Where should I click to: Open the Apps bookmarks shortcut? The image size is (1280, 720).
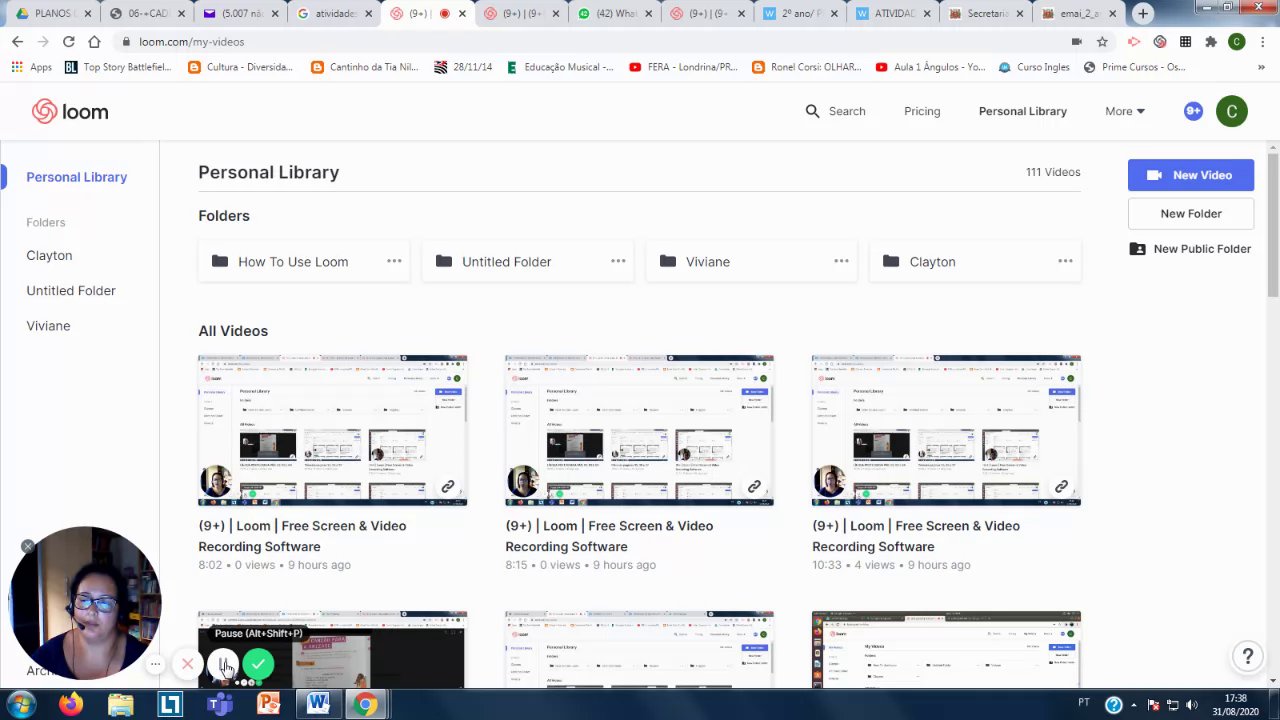tap(32, 67)
